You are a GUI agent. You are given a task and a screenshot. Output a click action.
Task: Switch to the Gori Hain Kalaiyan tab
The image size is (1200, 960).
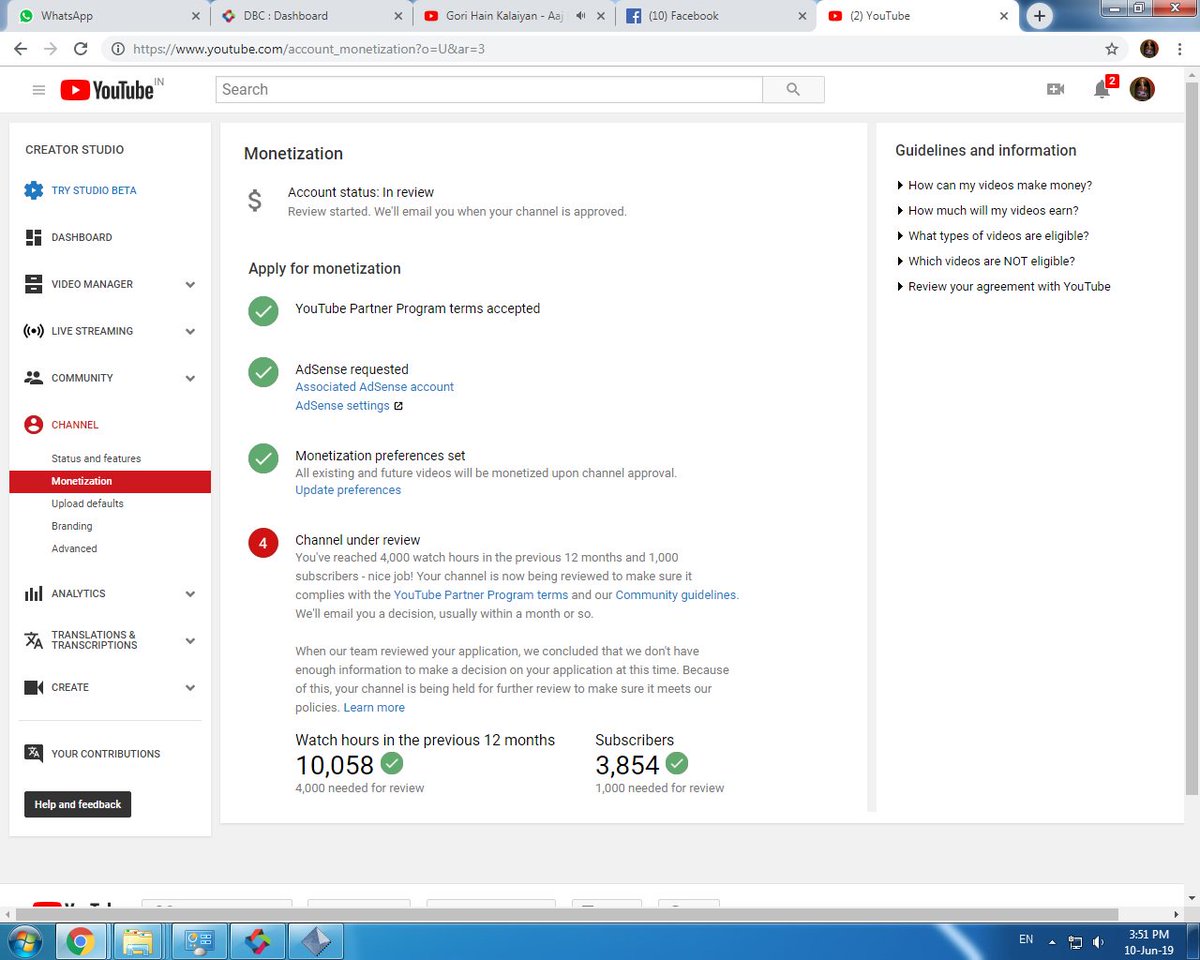[512, 16]
